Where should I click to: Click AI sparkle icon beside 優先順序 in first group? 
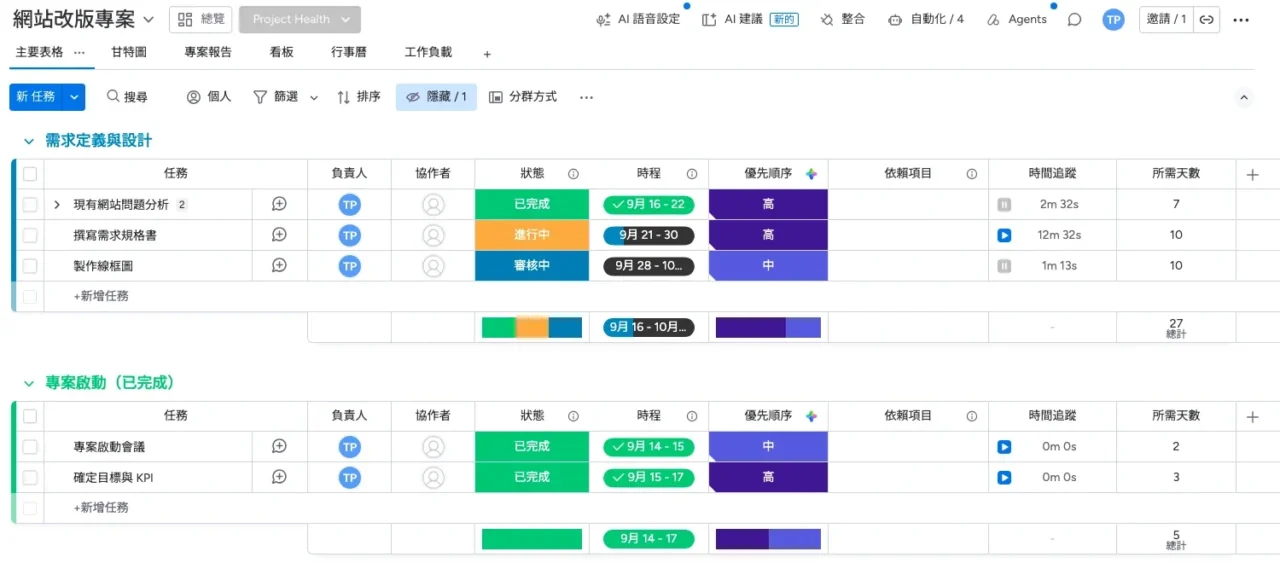tap(811, 174)
